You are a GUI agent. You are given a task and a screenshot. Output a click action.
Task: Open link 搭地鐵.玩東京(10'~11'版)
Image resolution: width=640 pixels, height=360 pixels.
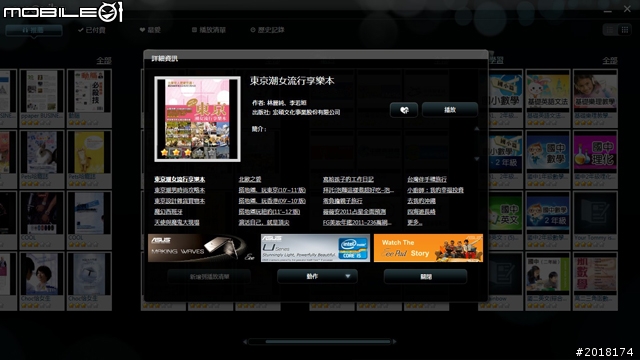(272, 190)
